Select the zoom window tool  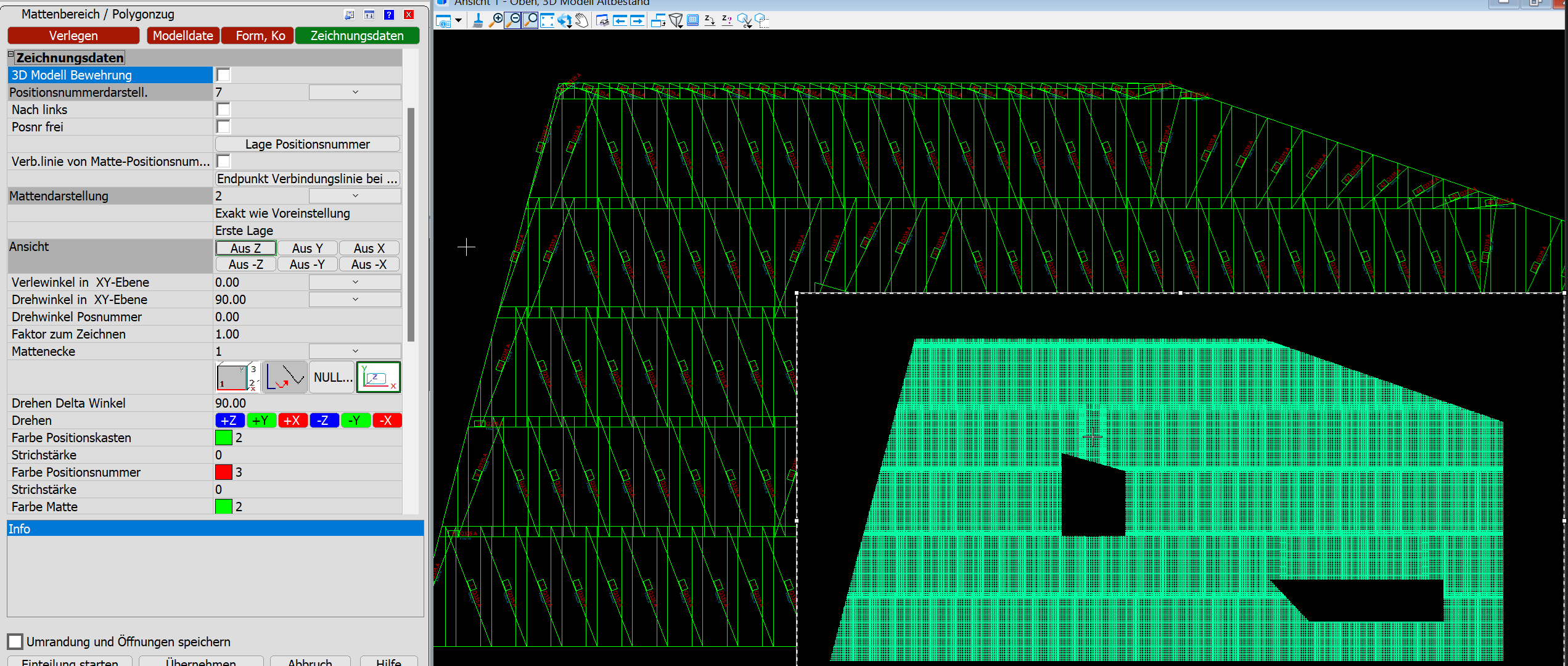[x=530, y=20]
